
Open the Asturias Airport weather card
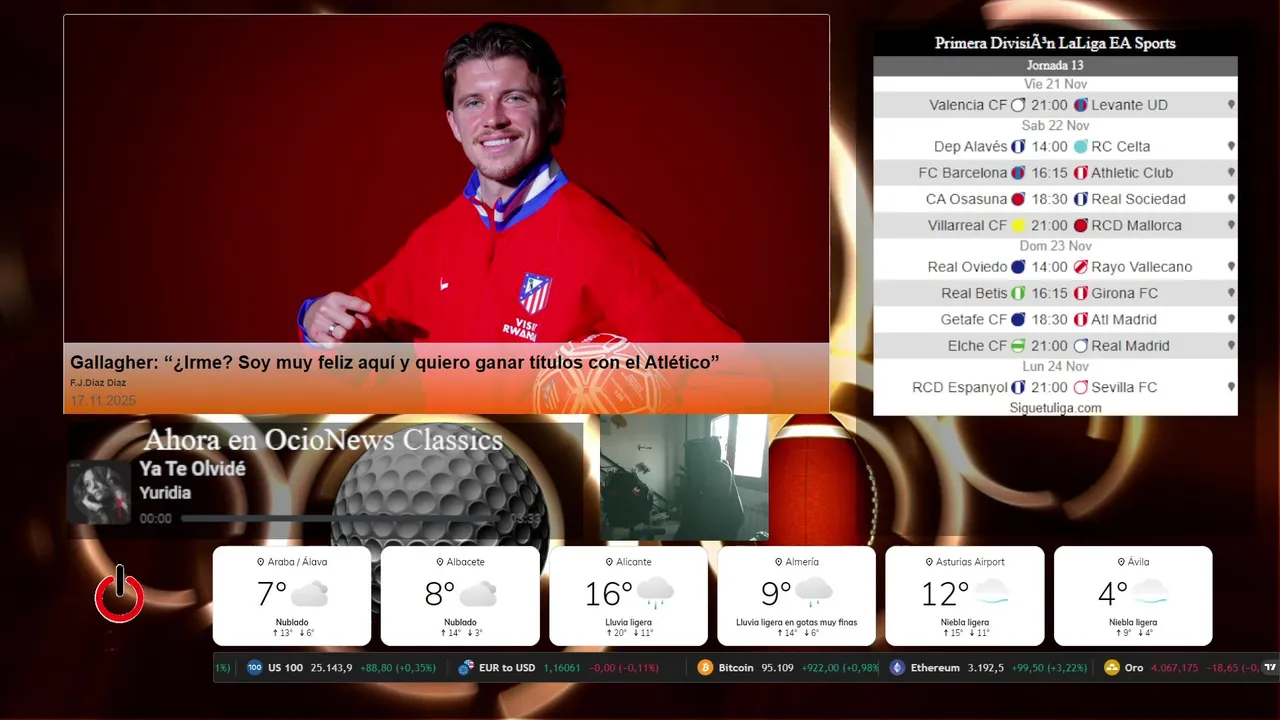click(965, 596)
